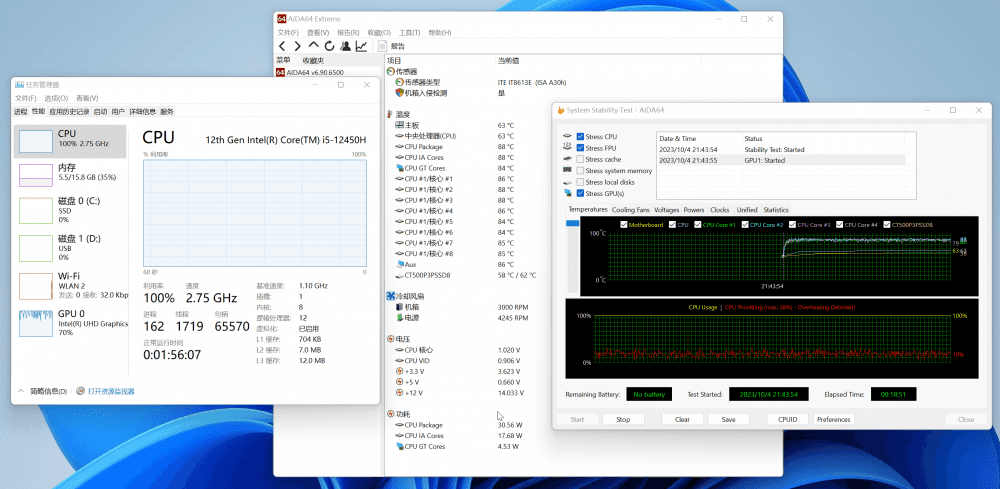
Task: Select the AIDA64 v6.90.6500 tree root icon
Action: coord(282,73)
